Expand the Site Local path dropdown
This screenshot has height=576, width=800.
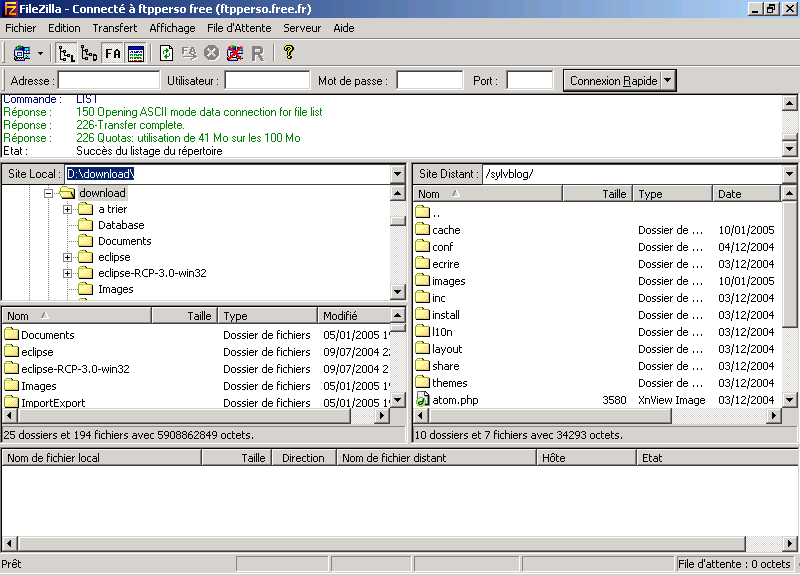(x=398, y=174)
